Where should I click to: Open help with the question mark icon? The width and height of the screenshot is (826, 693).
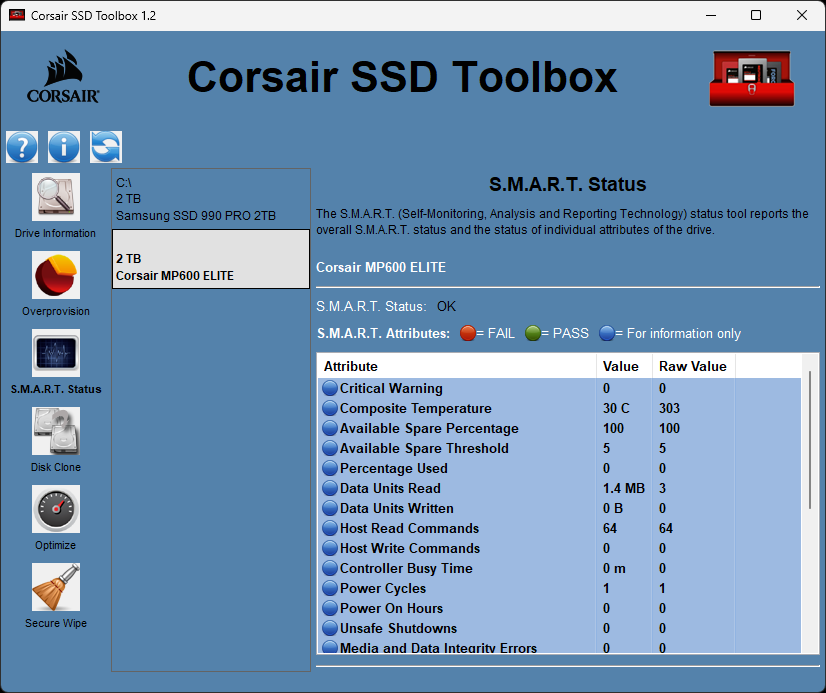(x=21, y=146)
